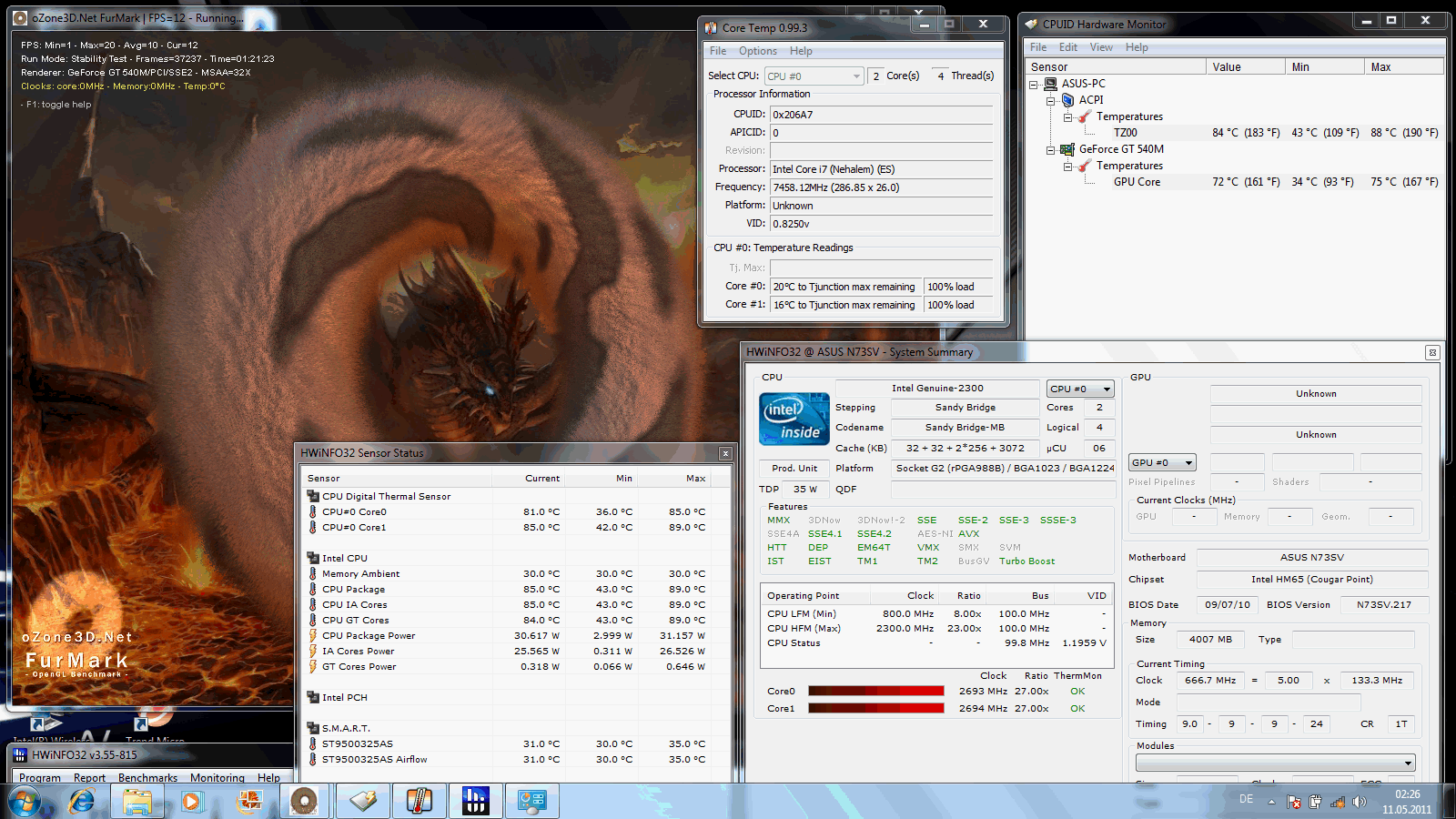
Task: Open the control panel taskbar icon
Action: (x=531, y=802)
